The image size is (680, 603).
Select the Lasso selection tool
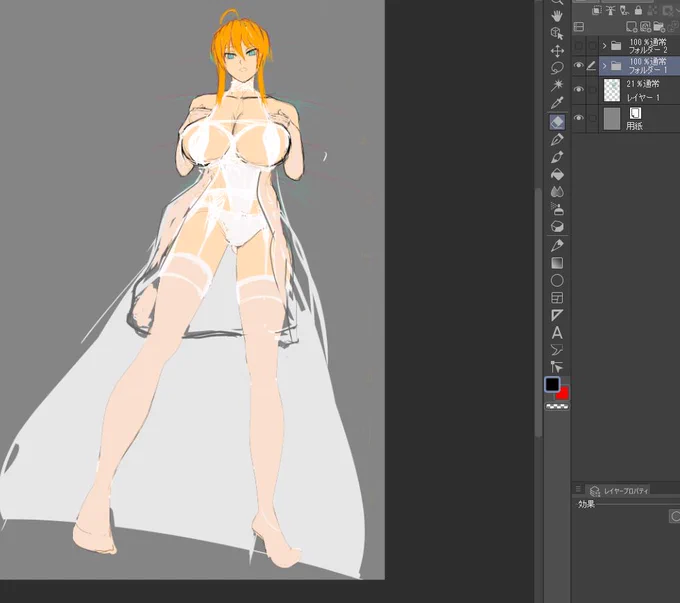click(x=557, y=68)
